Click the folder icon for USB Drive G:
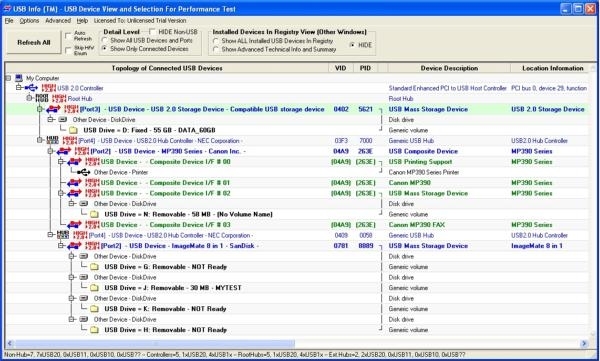This screenshot has width=600, height=361. [x=94, y=267]
